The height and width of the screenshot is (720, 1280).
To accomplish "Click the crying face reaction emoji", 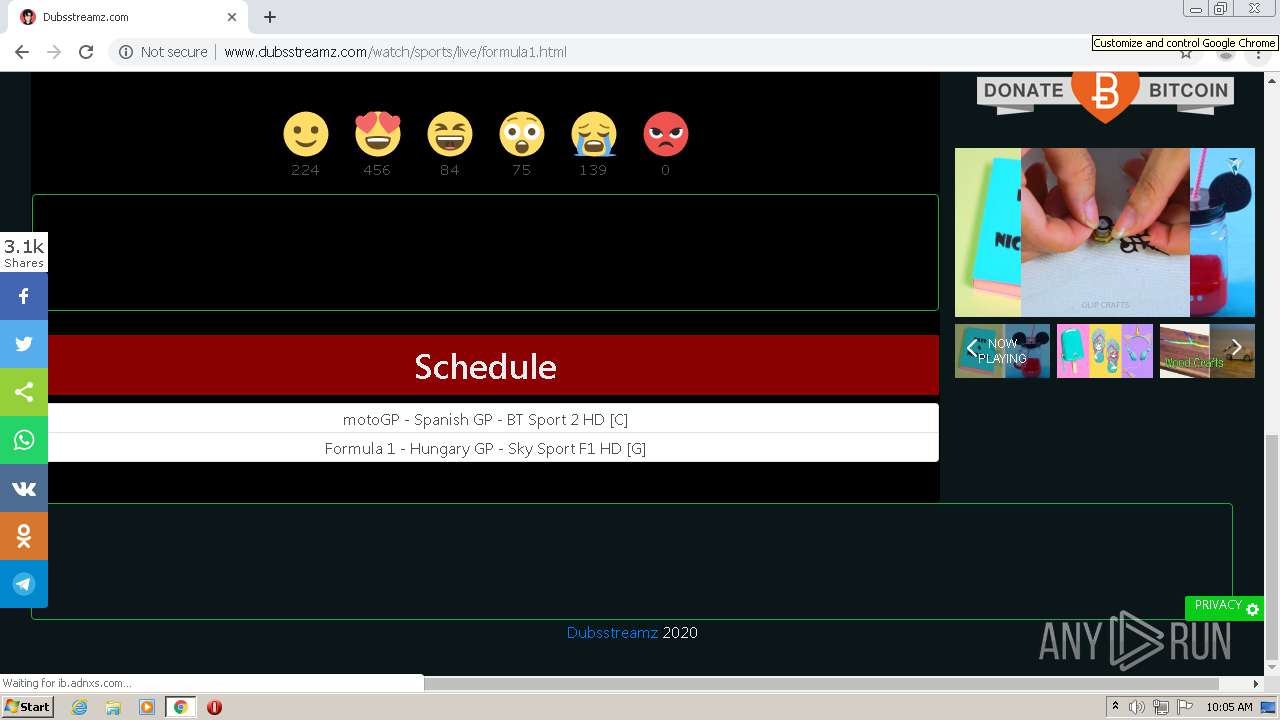I will point(594,134).
